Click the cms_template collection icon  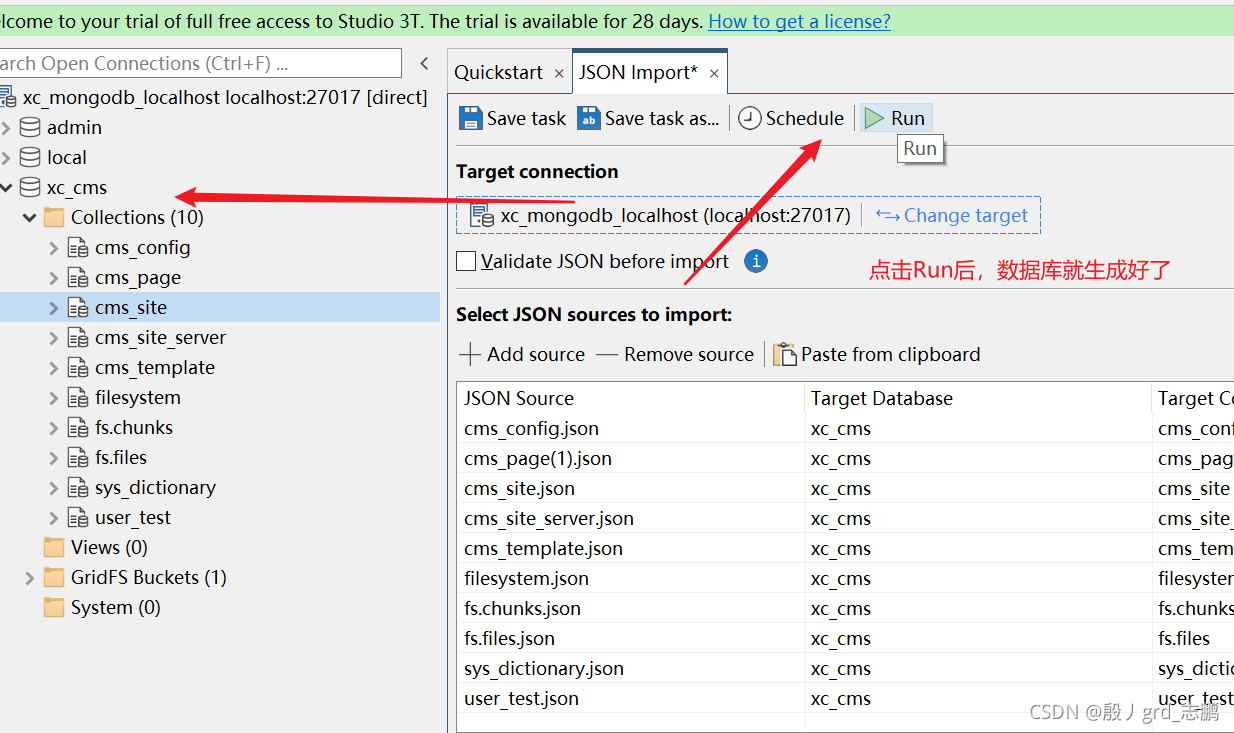(x=78, y=367)
